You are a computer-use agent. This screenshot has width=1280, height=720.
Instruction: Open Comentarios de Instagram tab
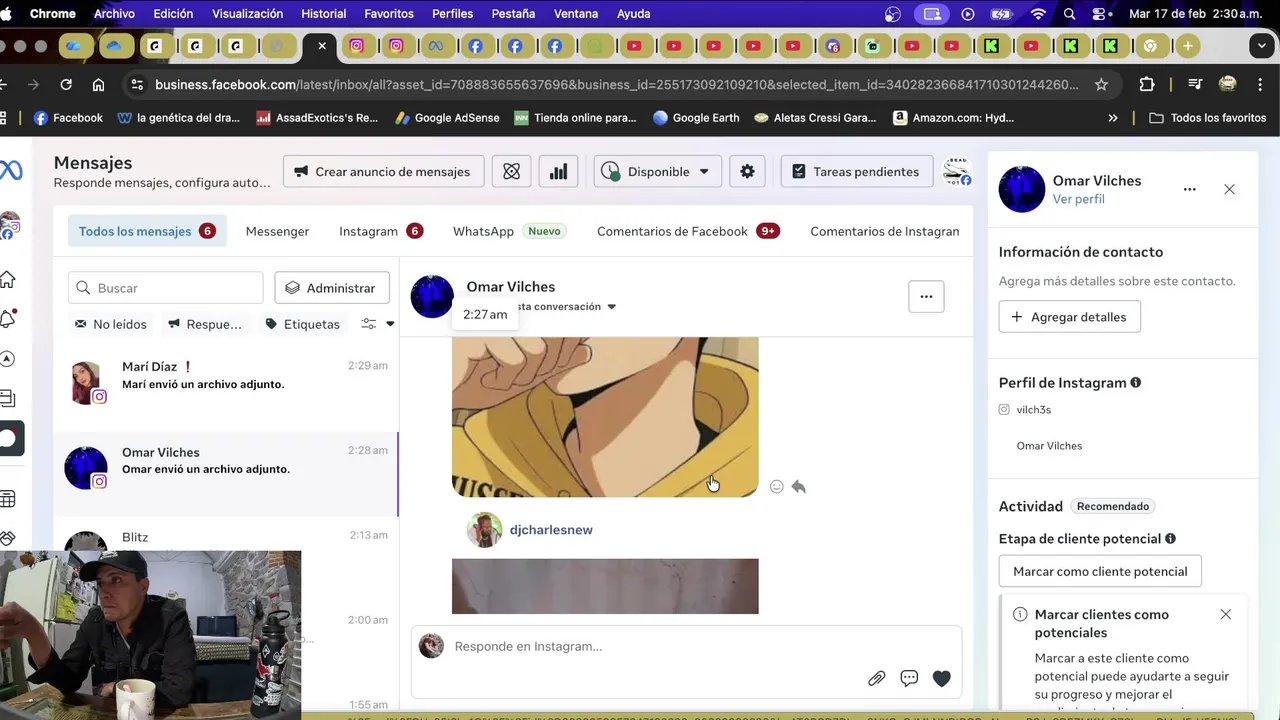coord(885,231)
